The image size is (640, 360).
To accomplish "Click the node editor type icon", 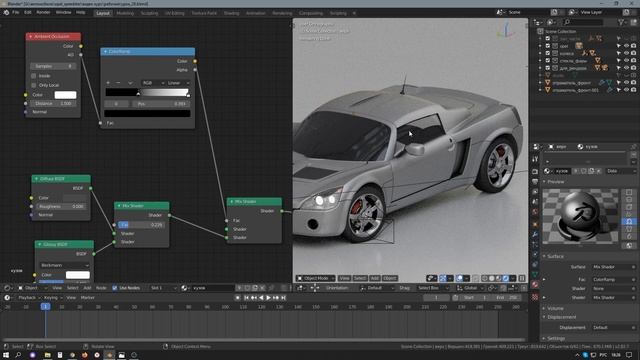I will (x=7, y=288).
